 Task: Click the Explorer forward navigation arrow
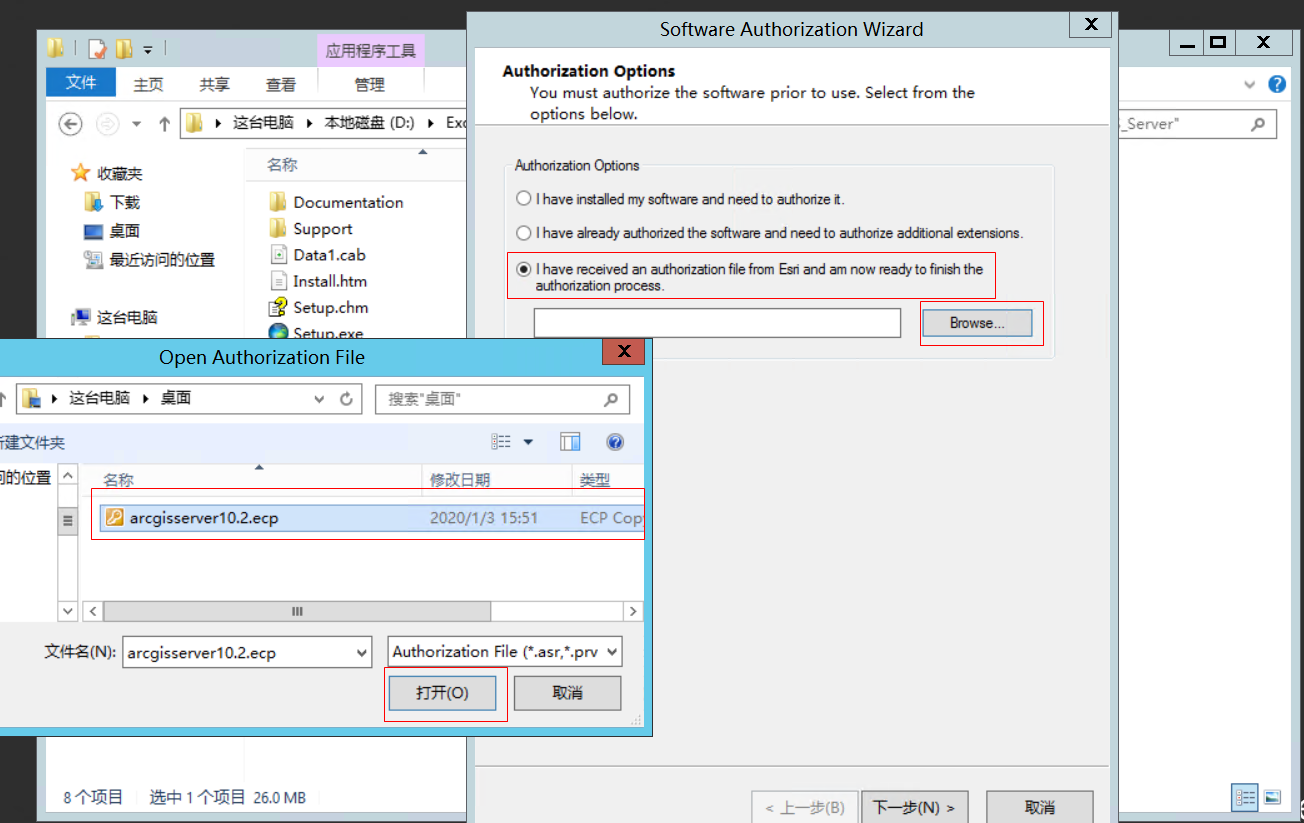click(x=107, y=123)
